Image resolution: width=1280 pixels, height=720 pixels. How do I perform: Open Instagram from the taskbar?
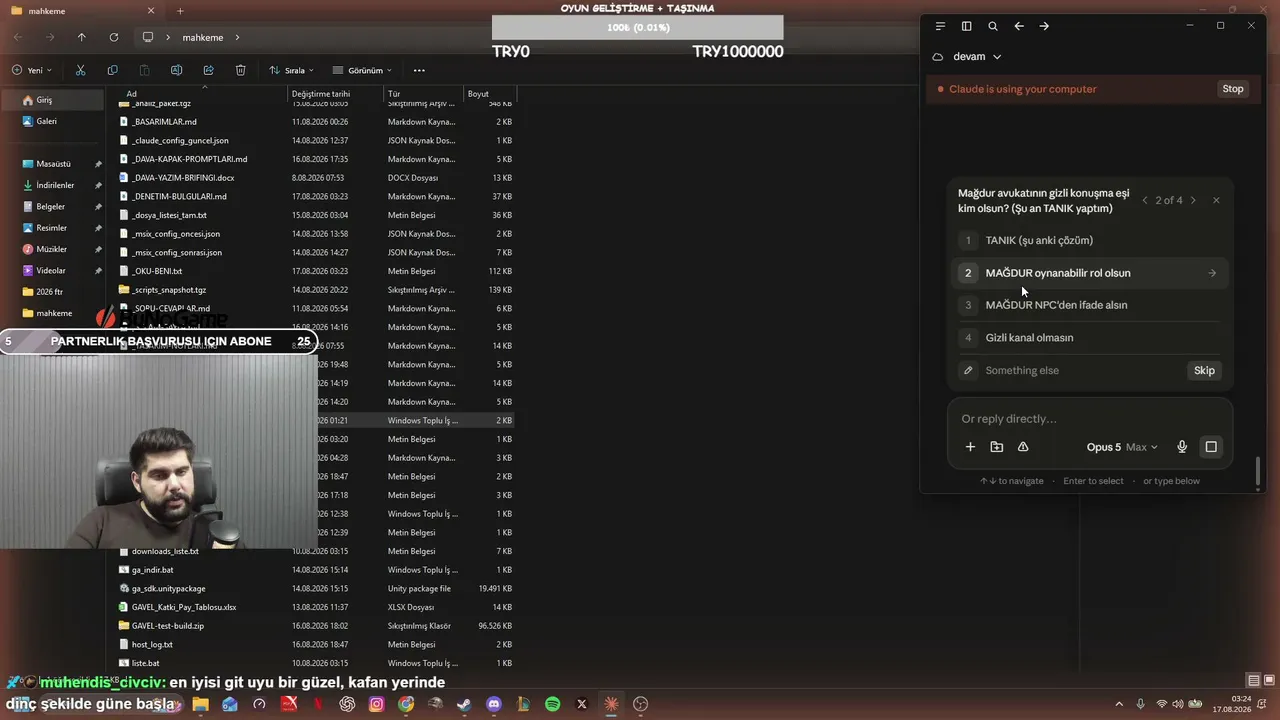coord(376,704)
